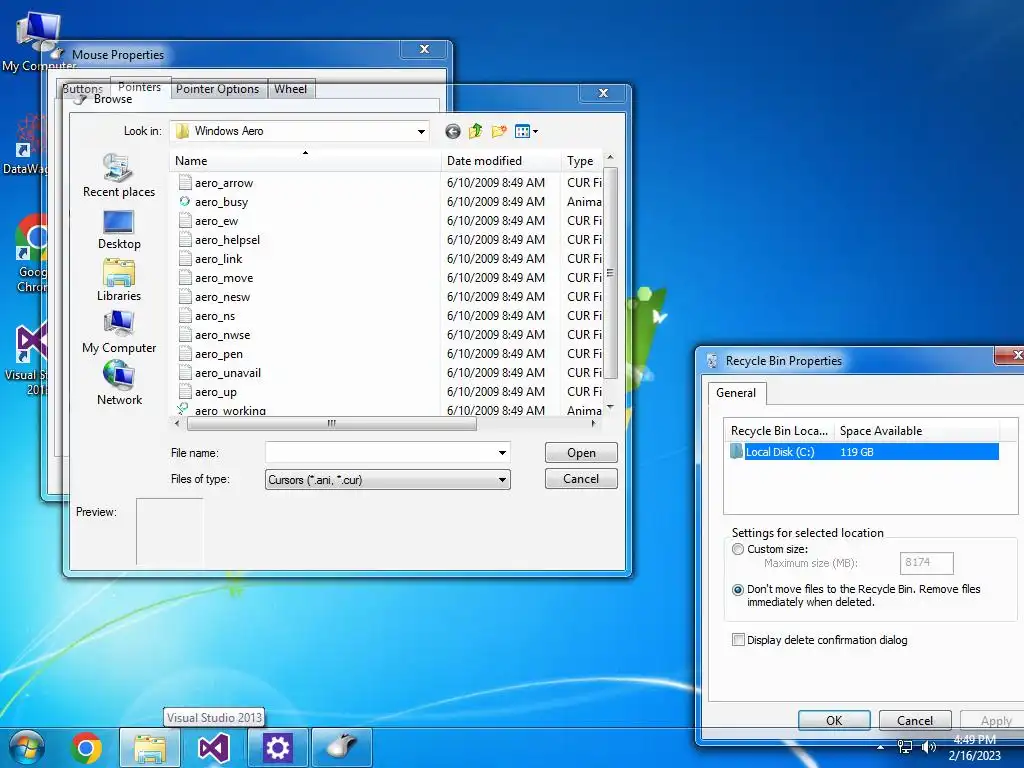Viewport: 1024px width, 768px height.
Task: Click Recycle Bin Location column header
Action: pos(779,431)
